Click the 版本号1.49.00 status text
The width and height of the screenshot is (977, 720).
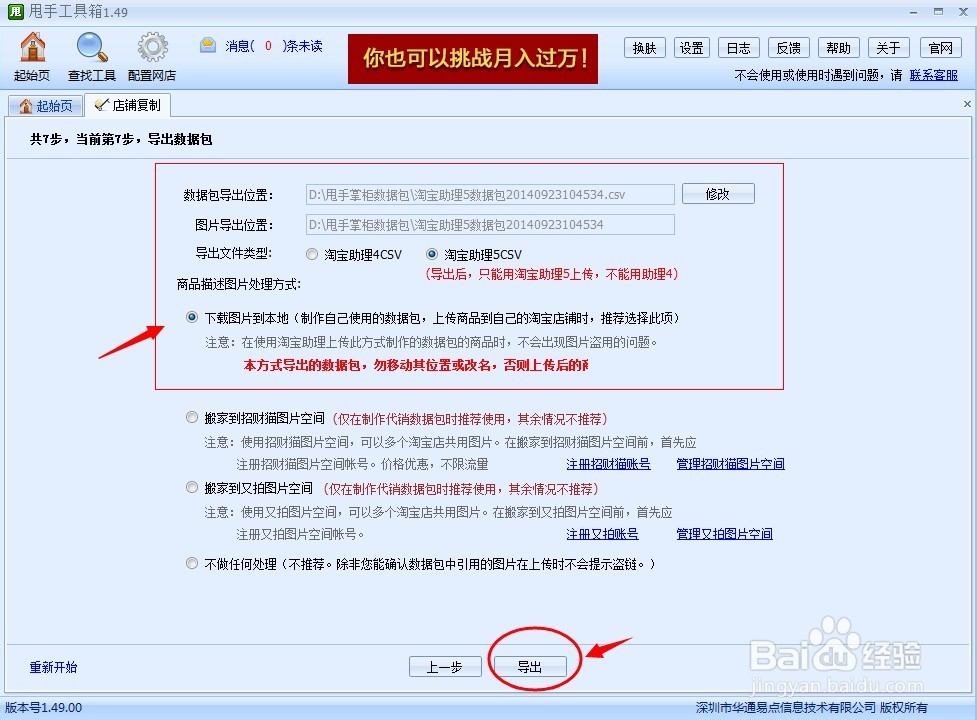(44, 708)
